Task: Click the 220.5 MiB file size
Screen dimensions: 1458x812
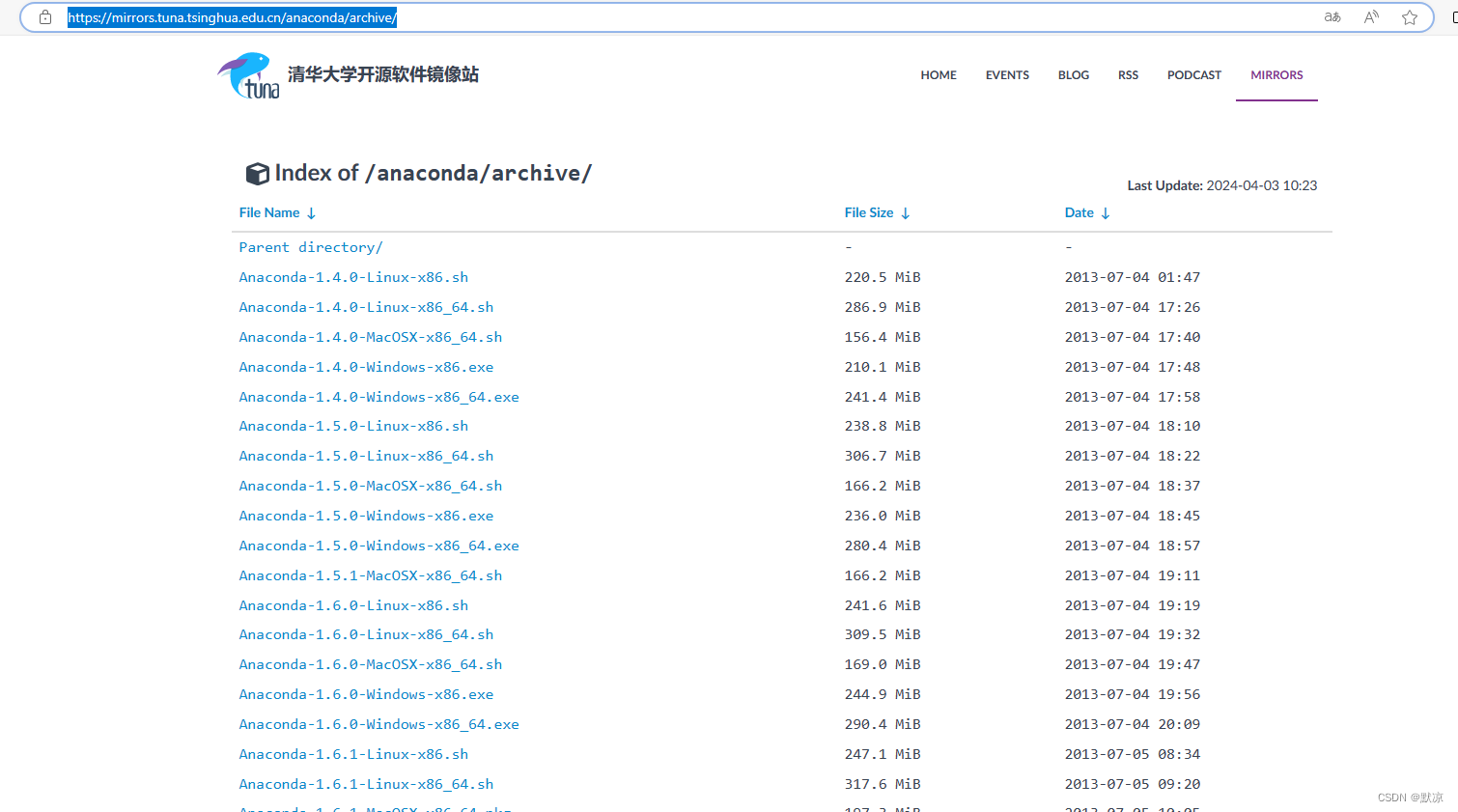Action: click(x=883, y=278)
